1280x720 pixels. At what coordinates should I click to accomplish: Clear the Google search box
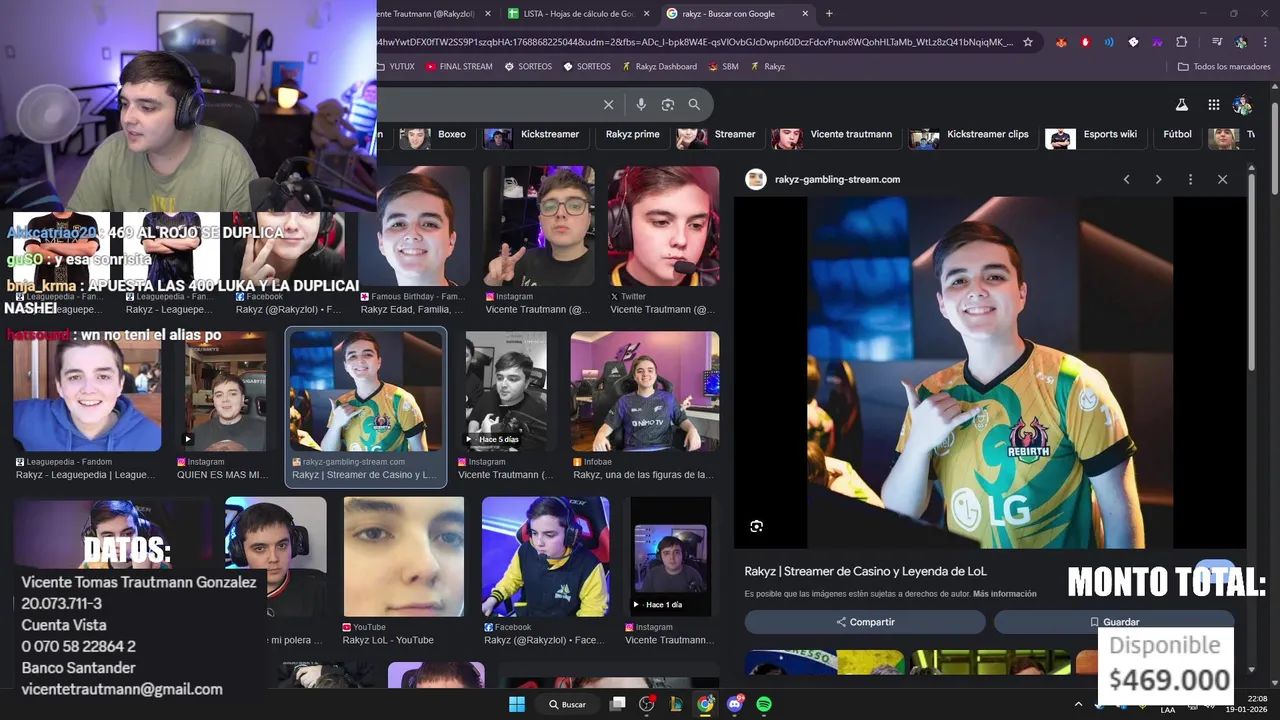[608, 104]
